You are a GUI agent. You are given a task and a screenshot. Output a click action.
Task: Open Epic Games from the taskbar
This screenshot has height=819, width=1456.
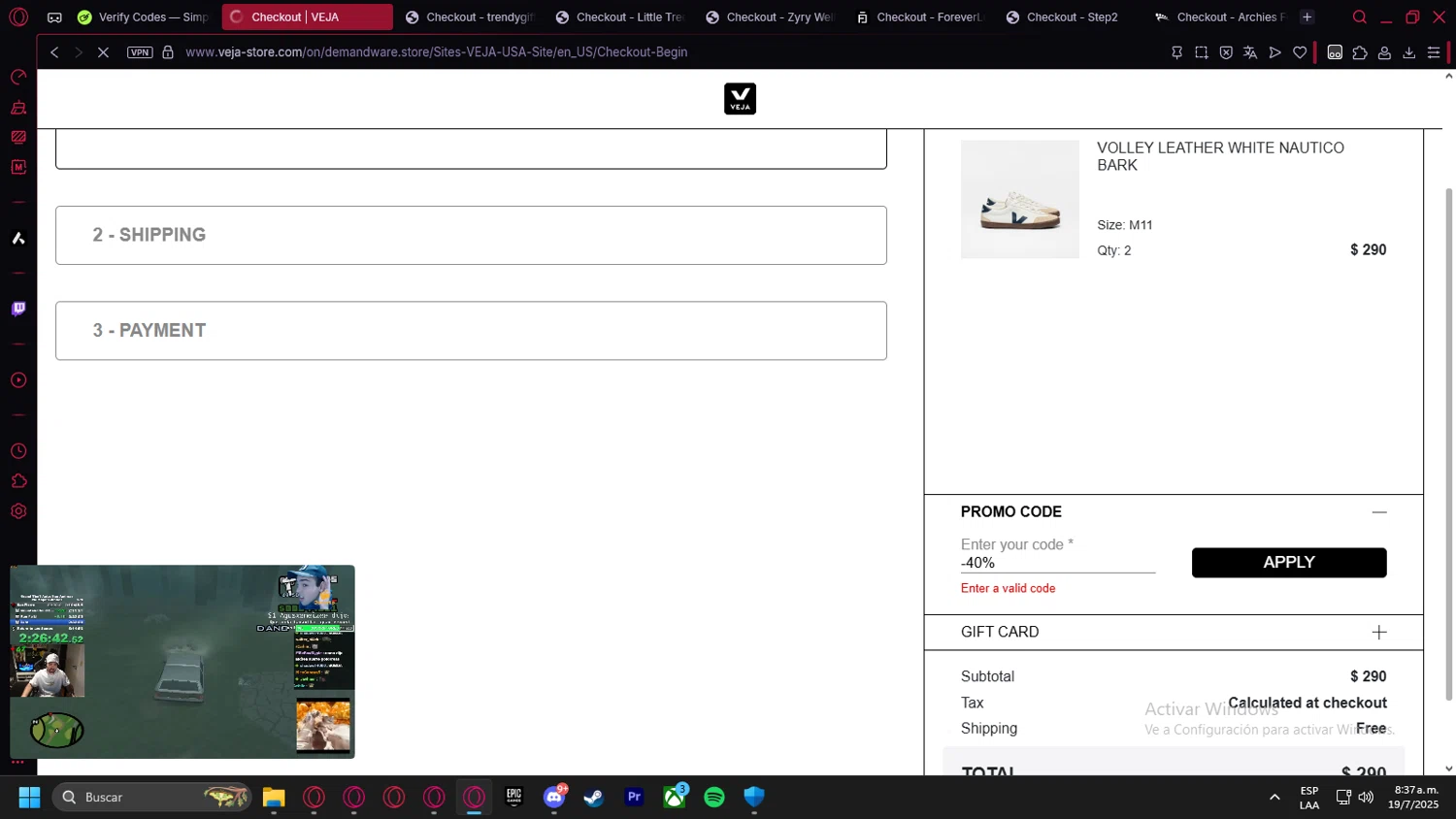514,798
